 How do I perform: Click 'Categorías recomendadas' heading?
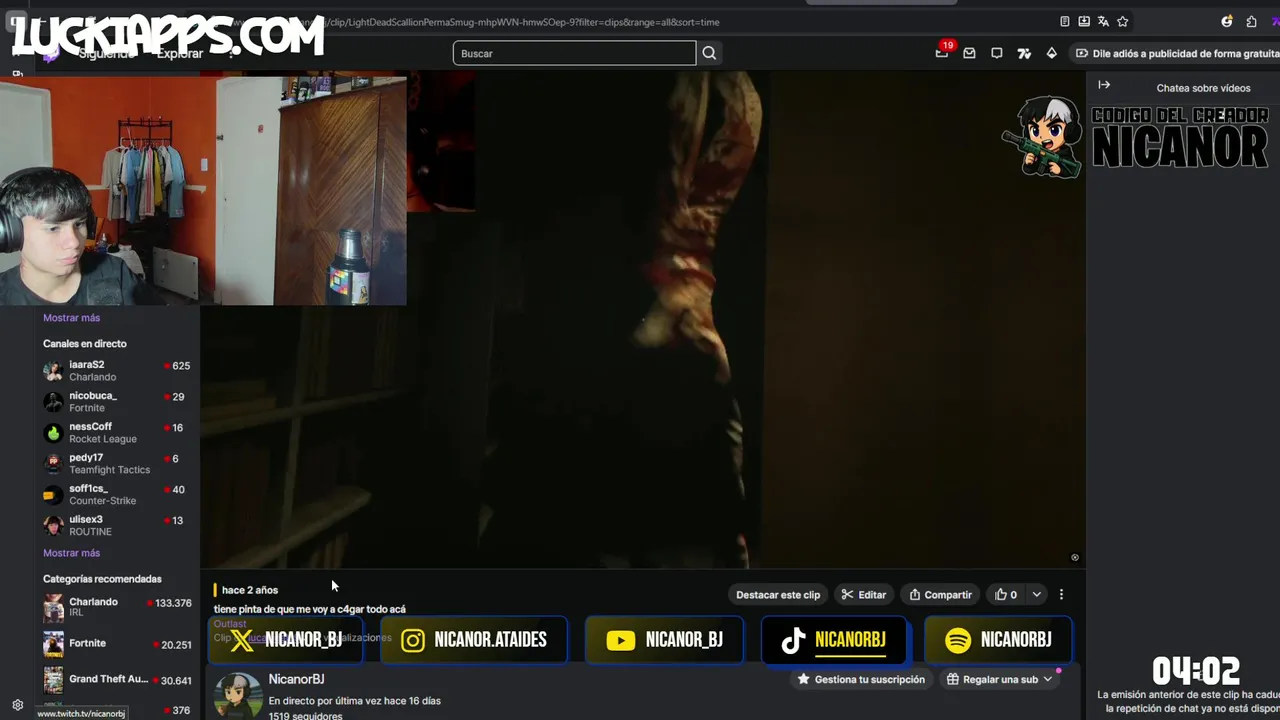point(102,579)
